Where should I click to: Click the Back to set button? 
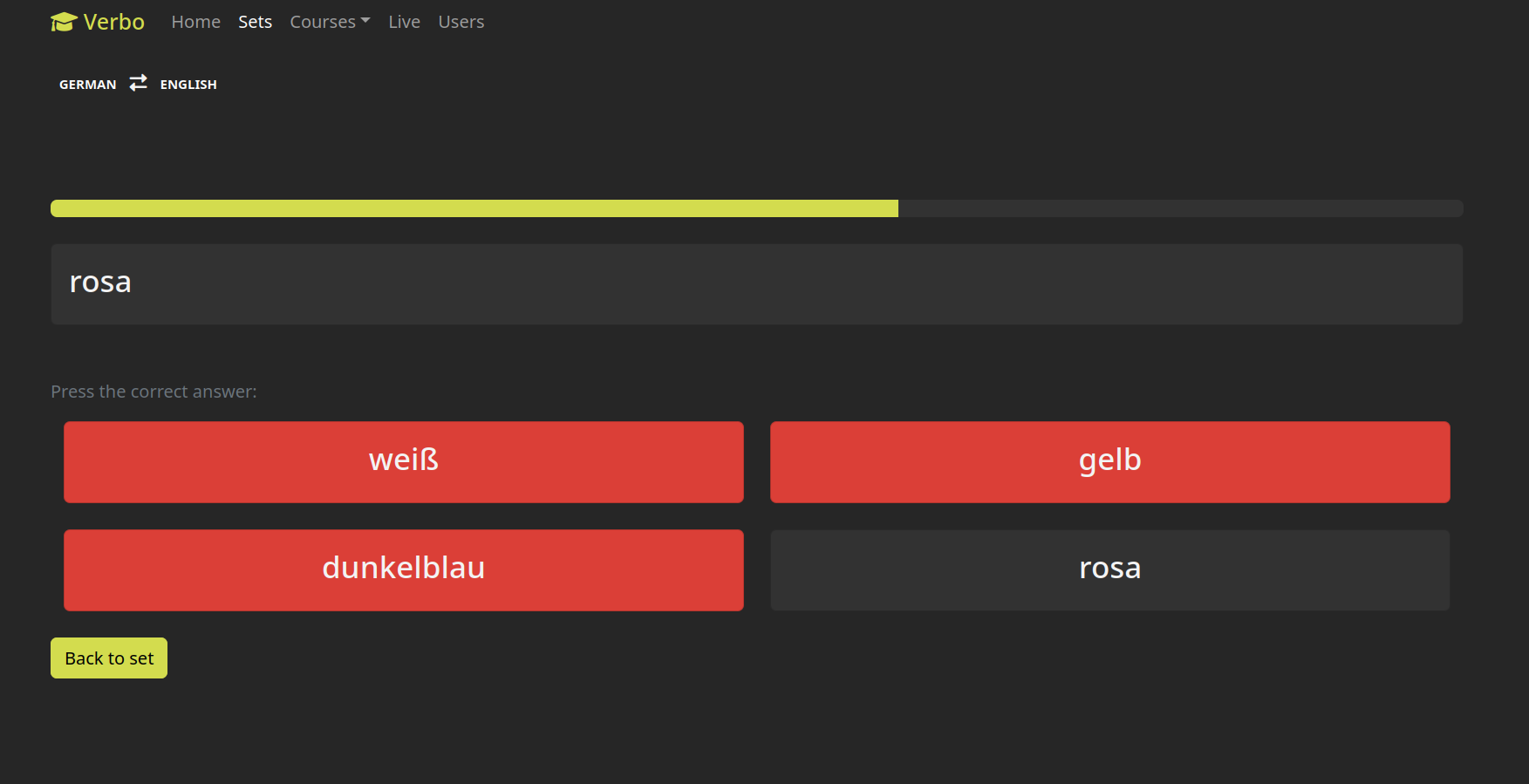click(108, 658)
